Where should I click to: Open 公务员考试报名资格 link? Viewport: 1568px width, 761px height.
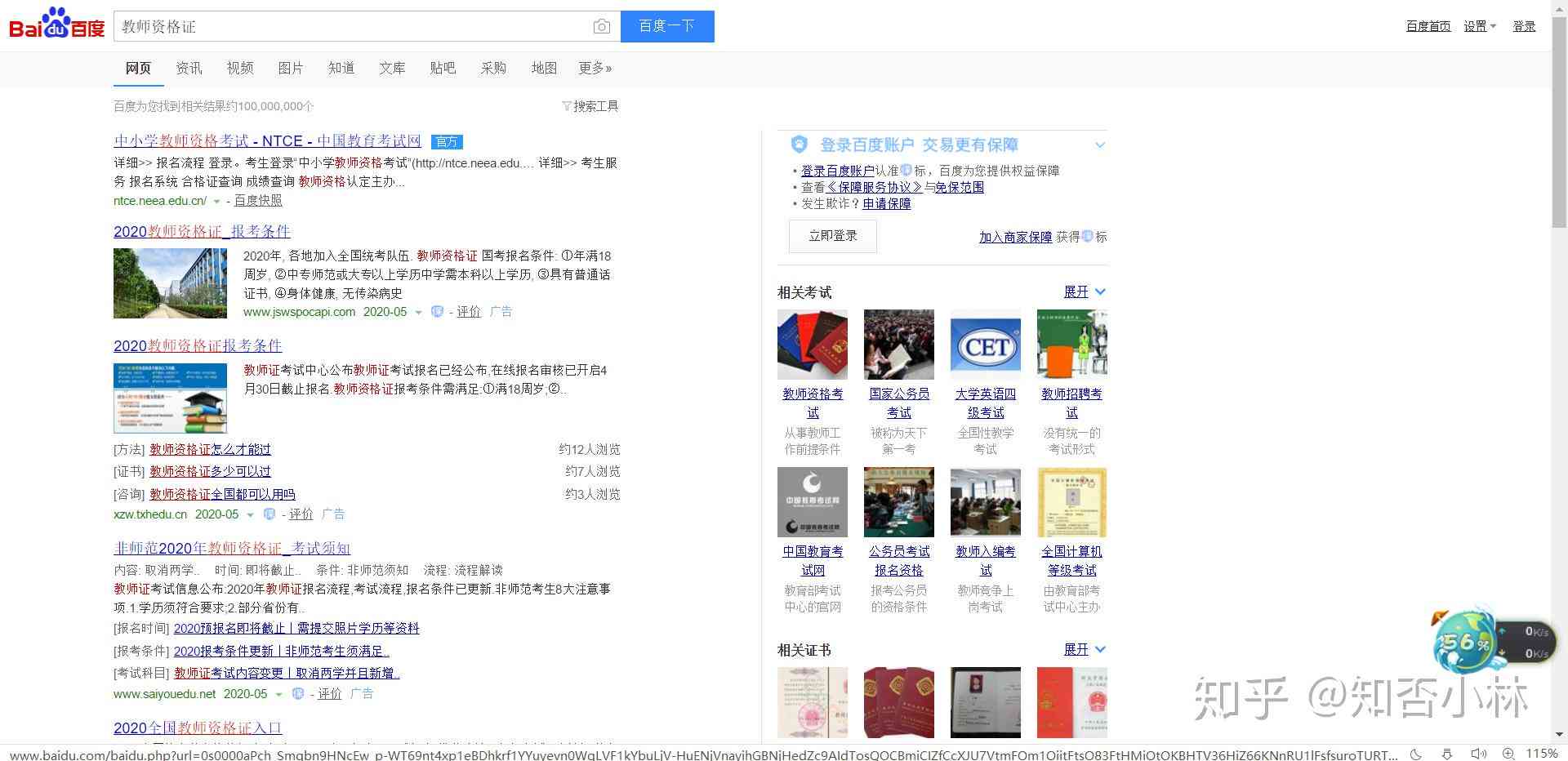coord(899,561)
